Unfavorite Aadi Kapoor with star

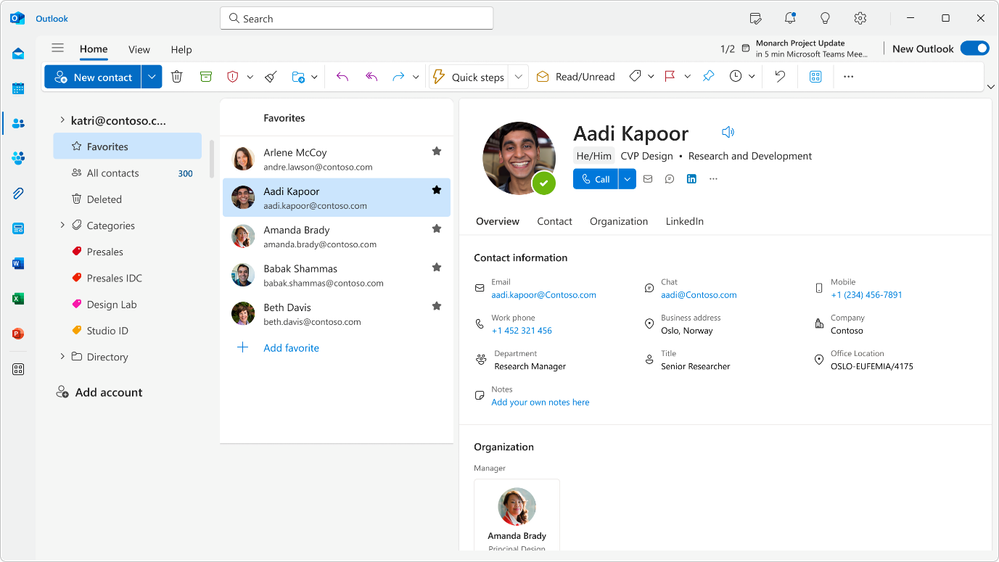coord(436,190)
